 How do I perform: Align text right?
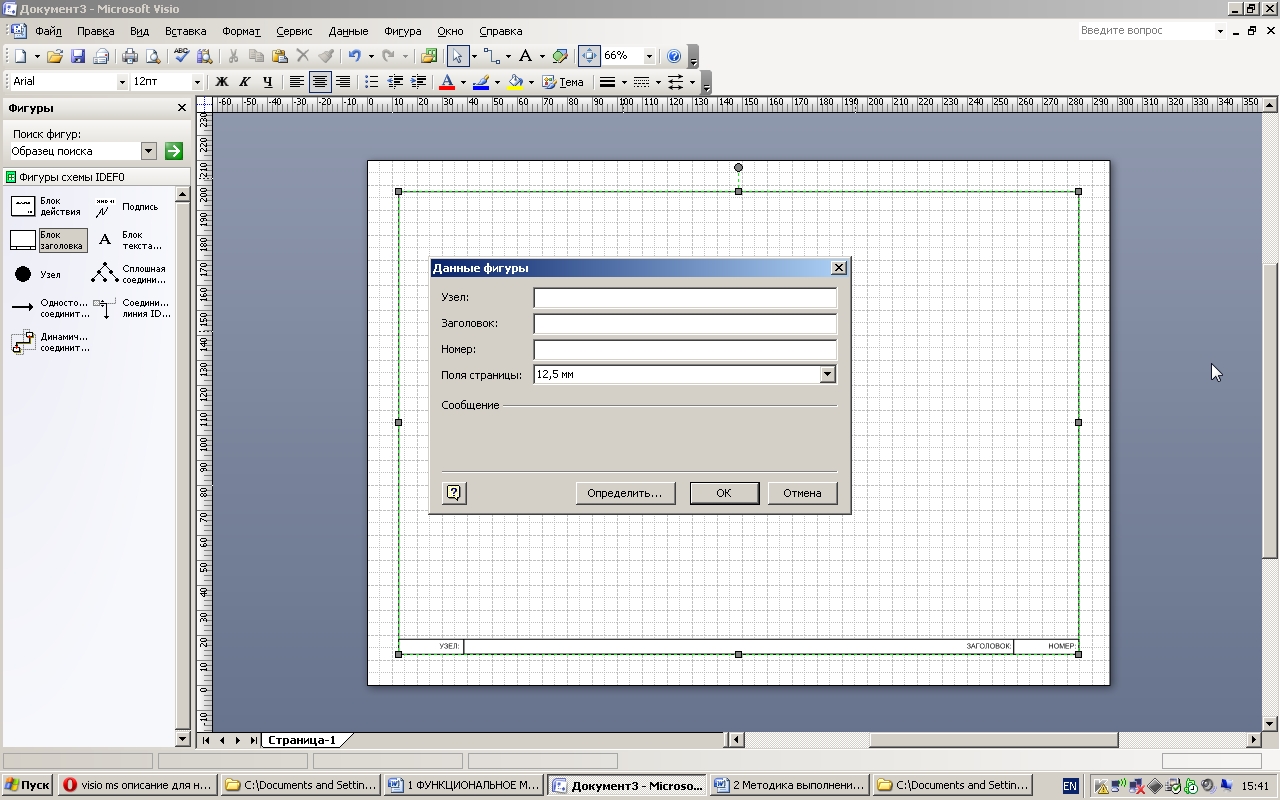343,82
